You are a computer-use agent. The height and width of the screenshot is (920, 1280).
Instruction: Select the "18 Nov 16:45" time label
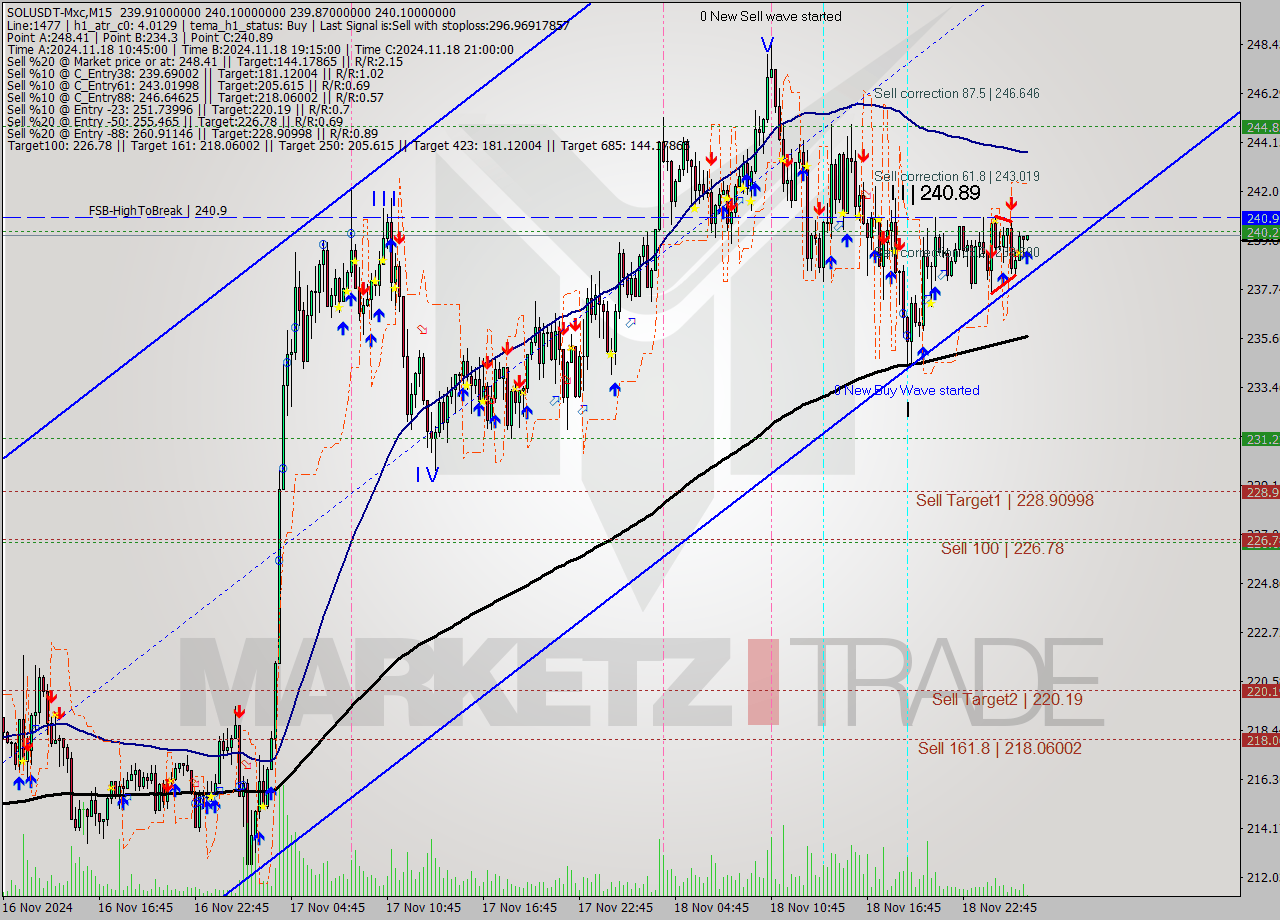pyautogui.click(x=903, y=908)
